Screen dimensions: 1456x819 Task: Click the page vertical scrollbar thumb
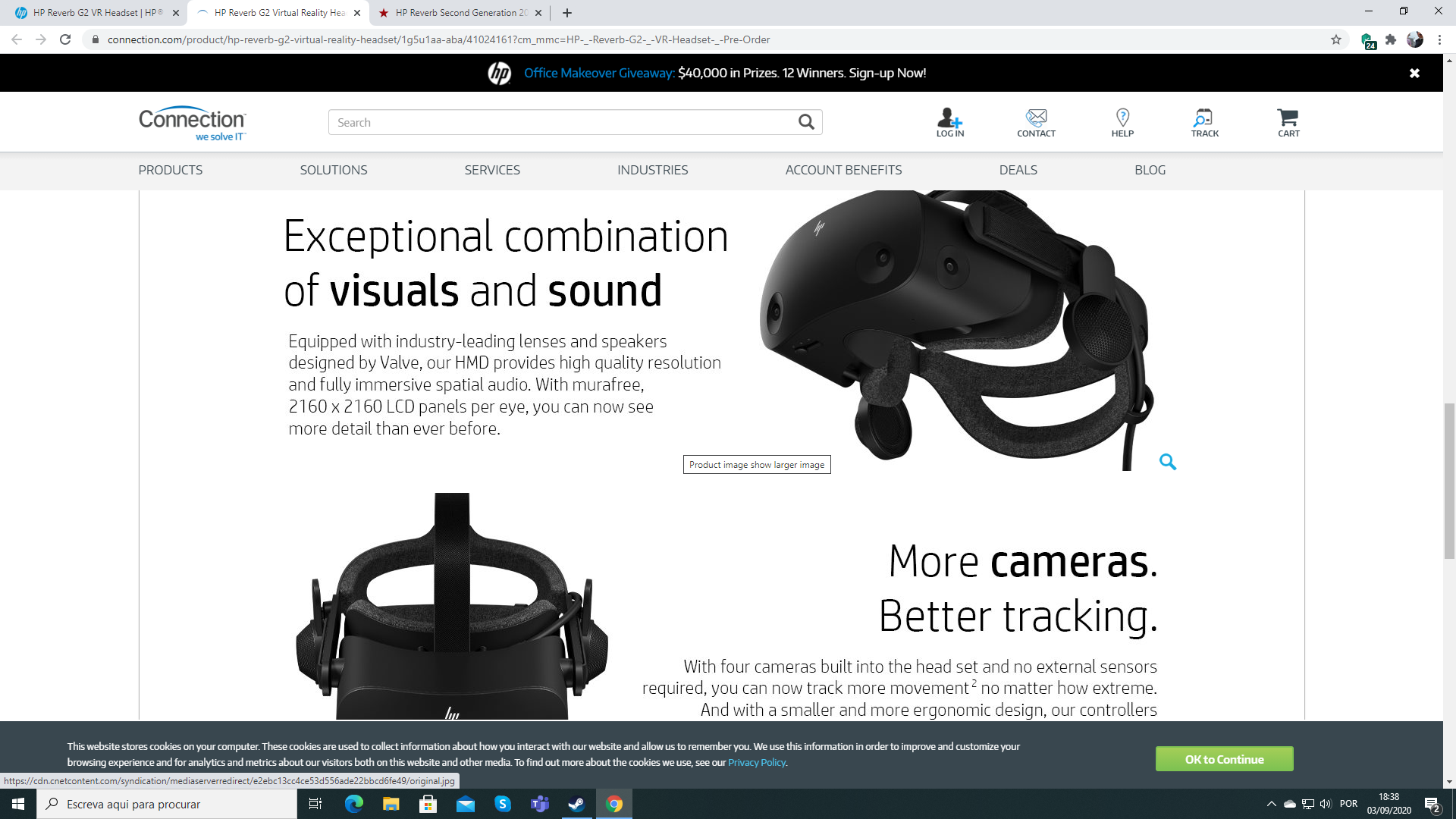click(x=1449, y=482)
